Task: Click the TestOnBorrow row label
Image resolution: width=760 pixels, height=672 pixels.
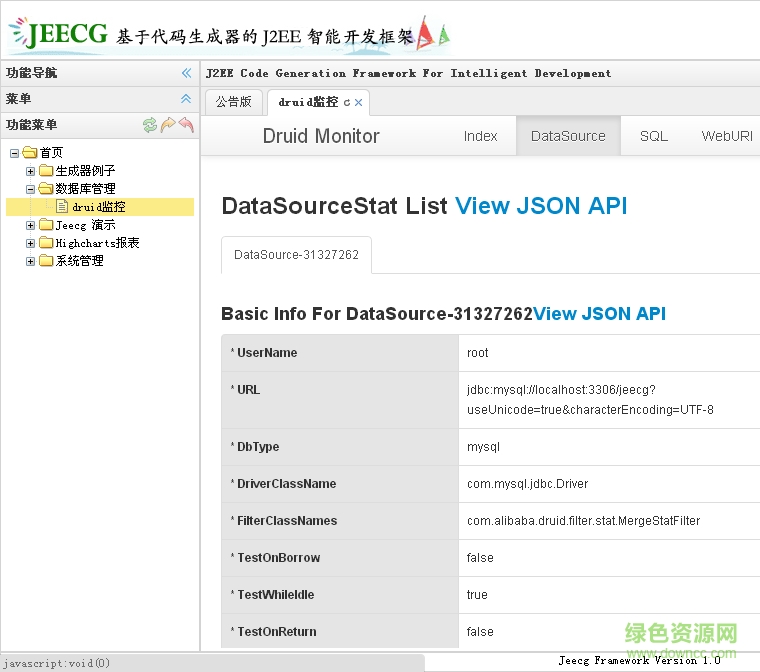Action: point(279,558)
